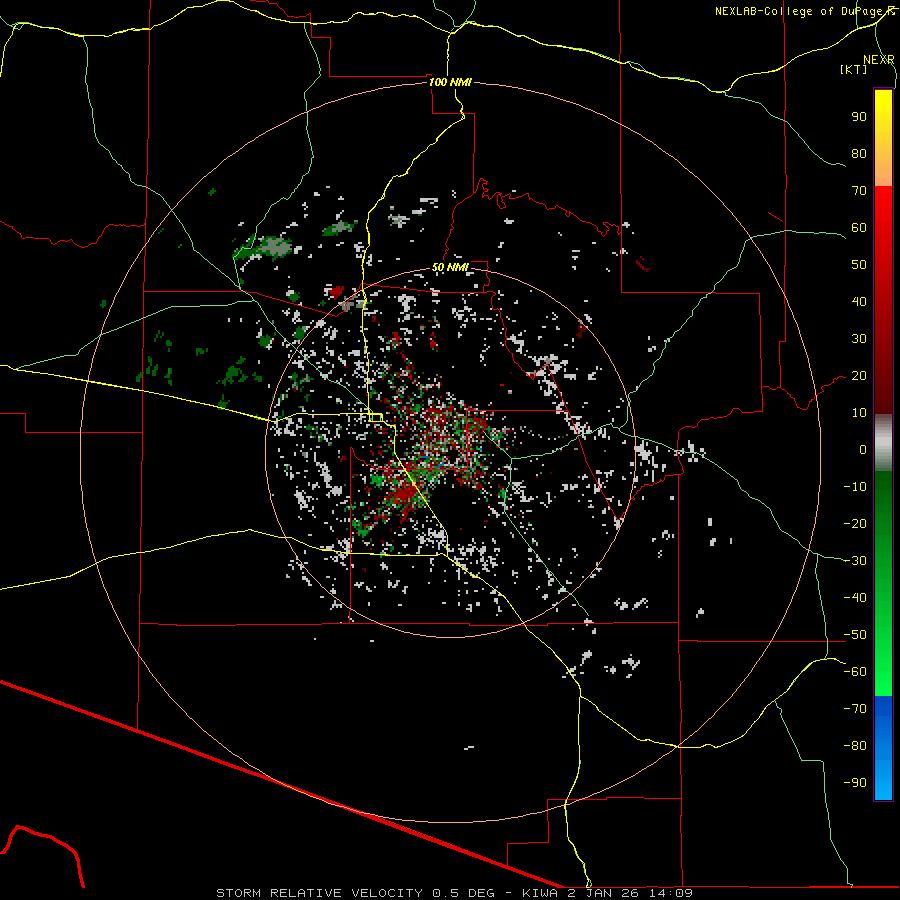This screenshot has width=900, height=900.
Task: Click the 30 value on velocity scale
Action: (859, 339)
